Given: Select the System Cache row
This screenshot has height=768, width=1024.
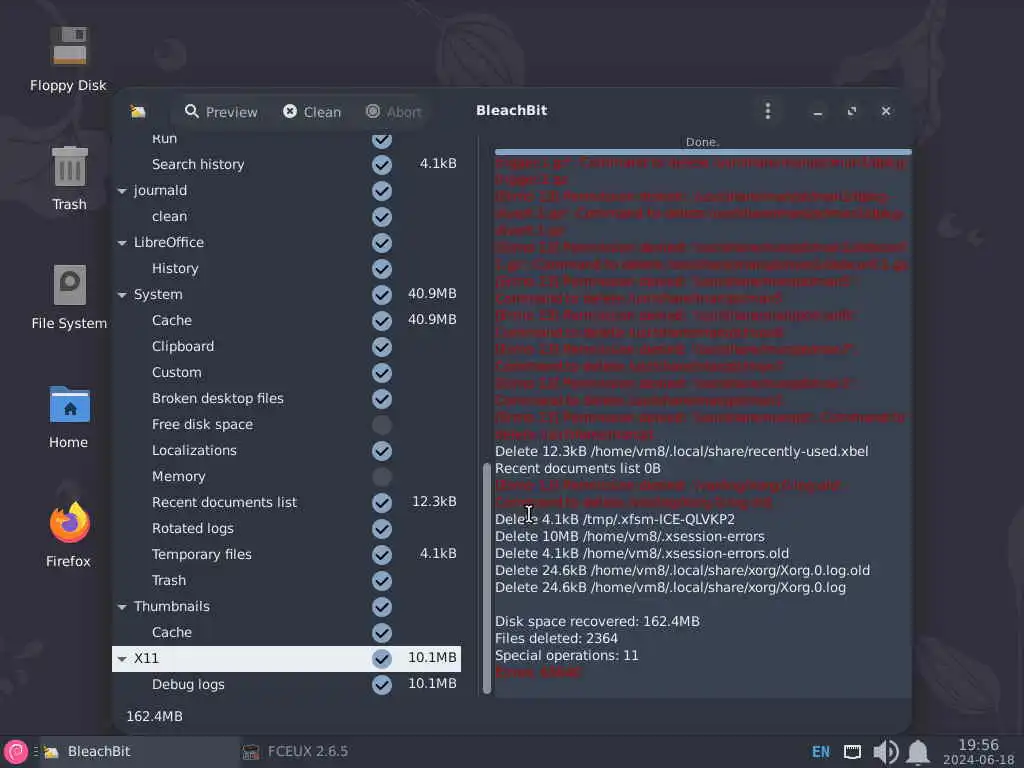Looking at the screenshot, I should [x=286, y=321].
